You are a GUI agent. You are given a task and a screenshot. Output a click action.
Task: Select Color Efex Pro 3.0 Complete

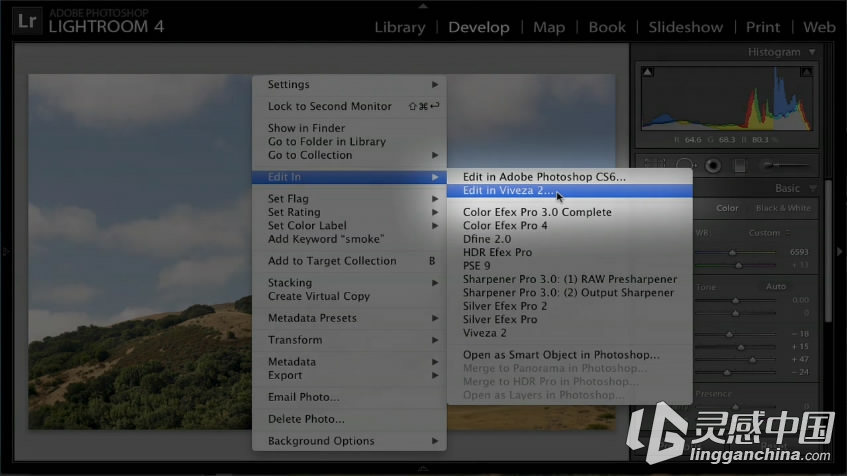[569, 212]
